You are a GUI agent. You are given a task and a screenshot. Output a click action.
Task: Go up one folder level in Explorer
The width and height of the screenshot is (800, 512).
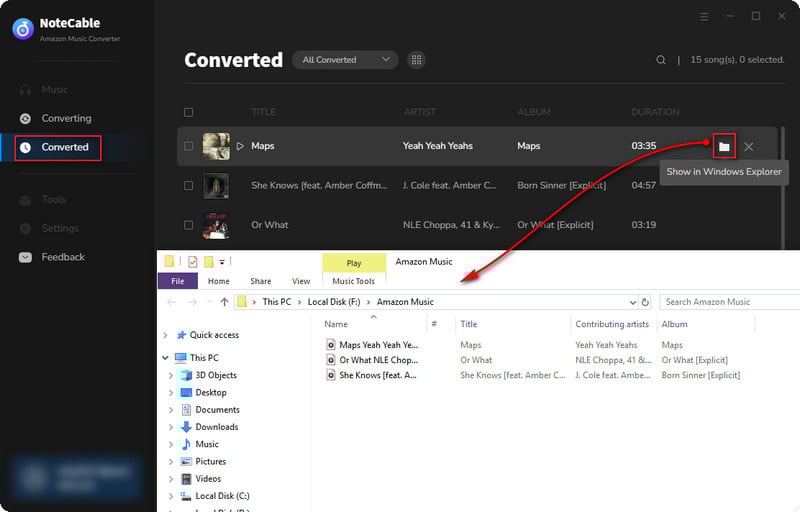point(224,302)
